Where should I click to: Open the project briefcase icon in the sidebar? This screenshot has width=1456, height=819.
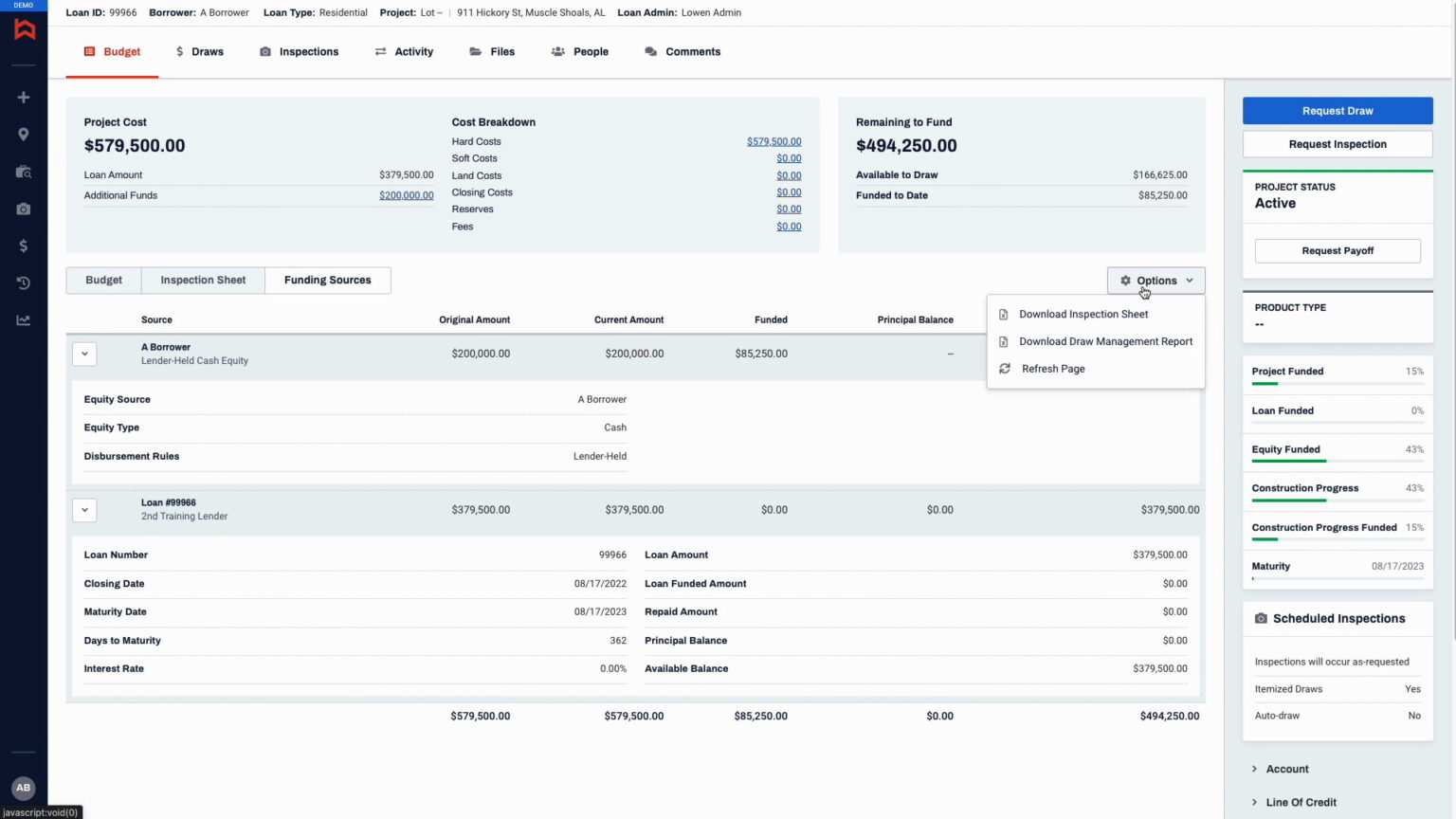[24, 172]
